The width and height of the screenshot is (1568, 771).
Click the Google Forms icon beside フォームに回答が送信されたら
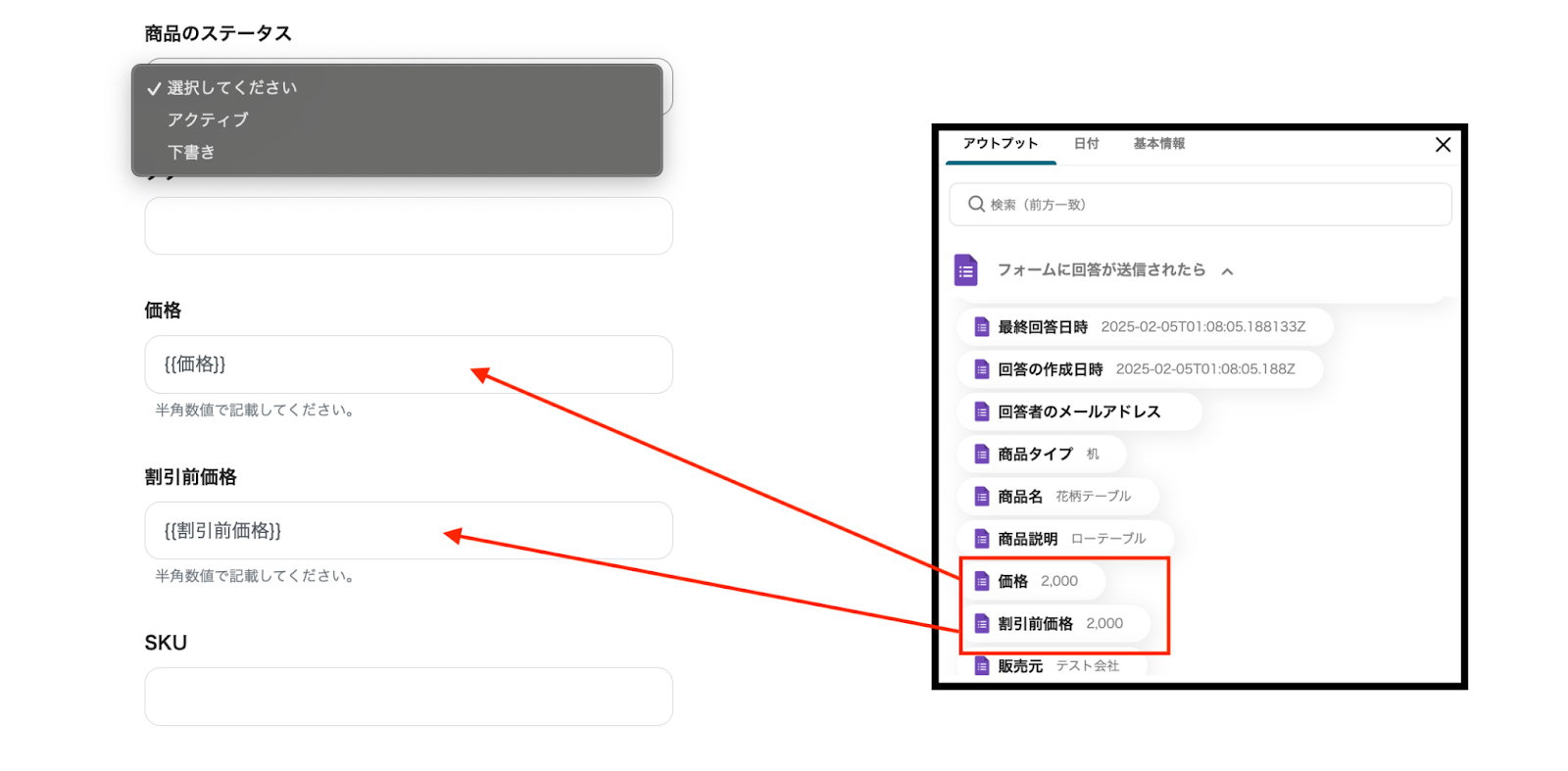point(966,269)
